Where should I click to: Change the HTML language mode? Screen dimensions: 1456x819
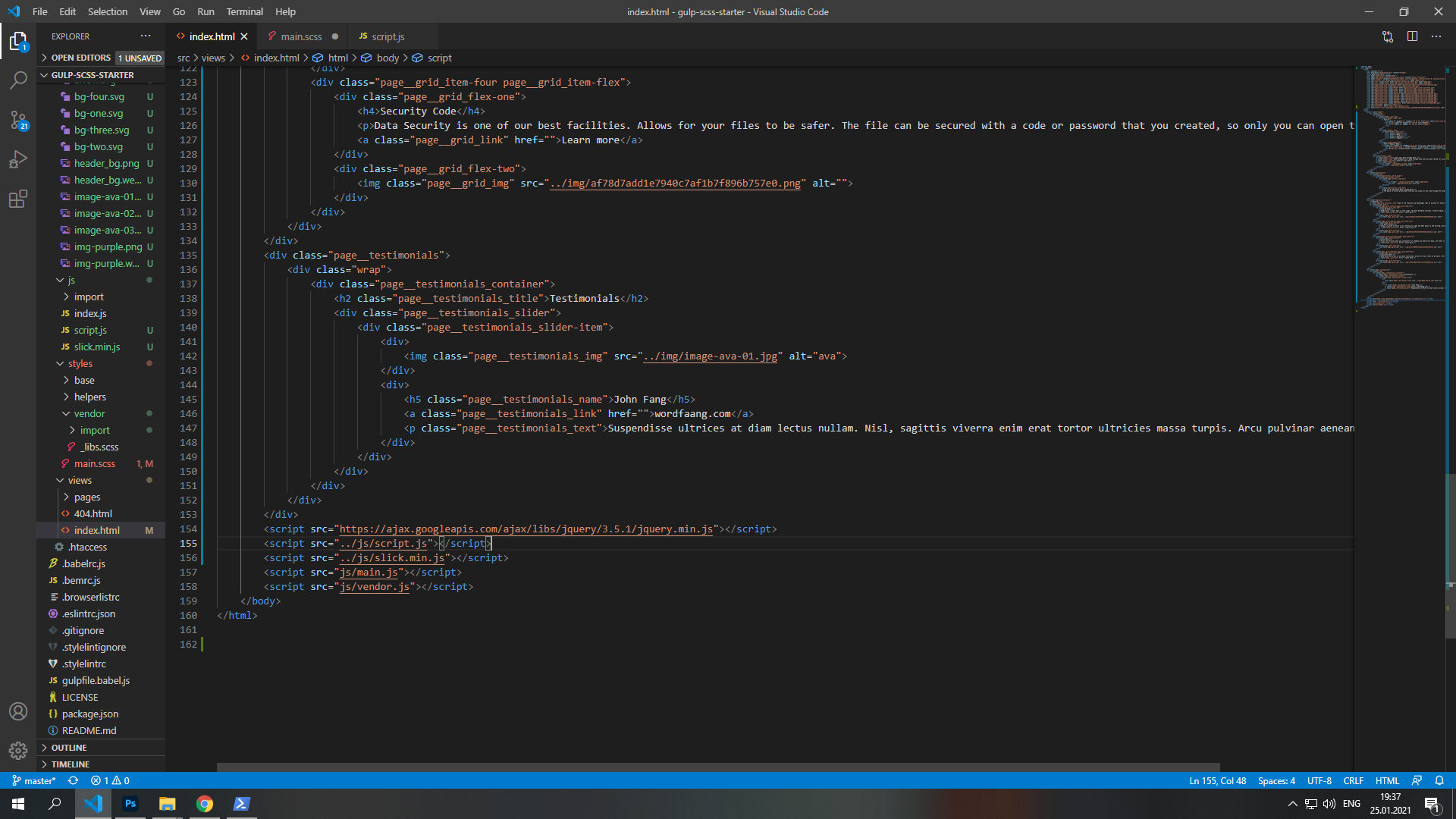1387,780
